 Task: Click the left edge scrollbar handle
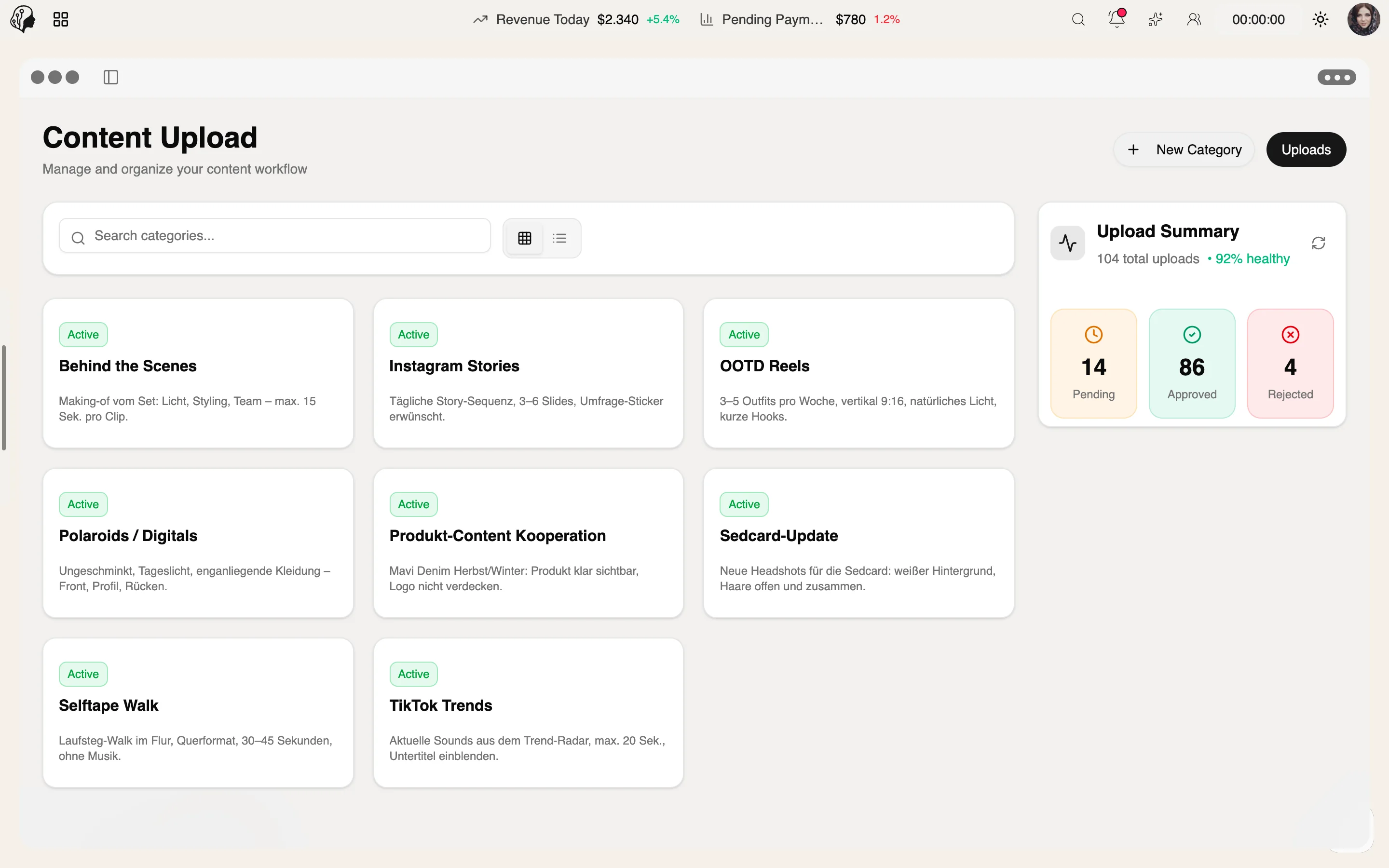click(x=3, y=397)
